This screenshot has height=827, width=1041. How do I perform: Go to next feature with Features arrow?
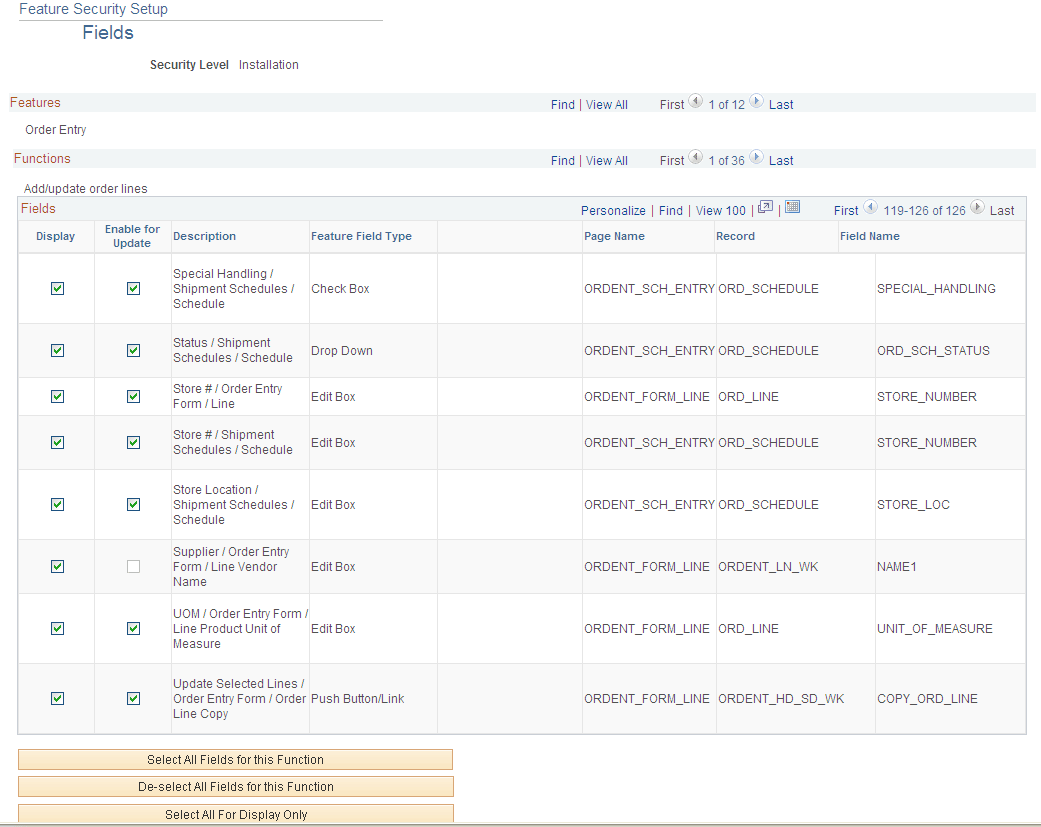(756, 102)
